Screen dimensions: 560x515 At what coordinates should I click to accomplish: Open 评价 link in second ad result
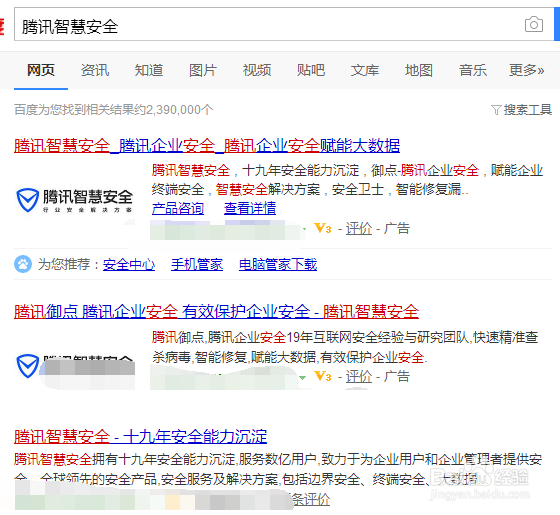(x=359, y=377)
